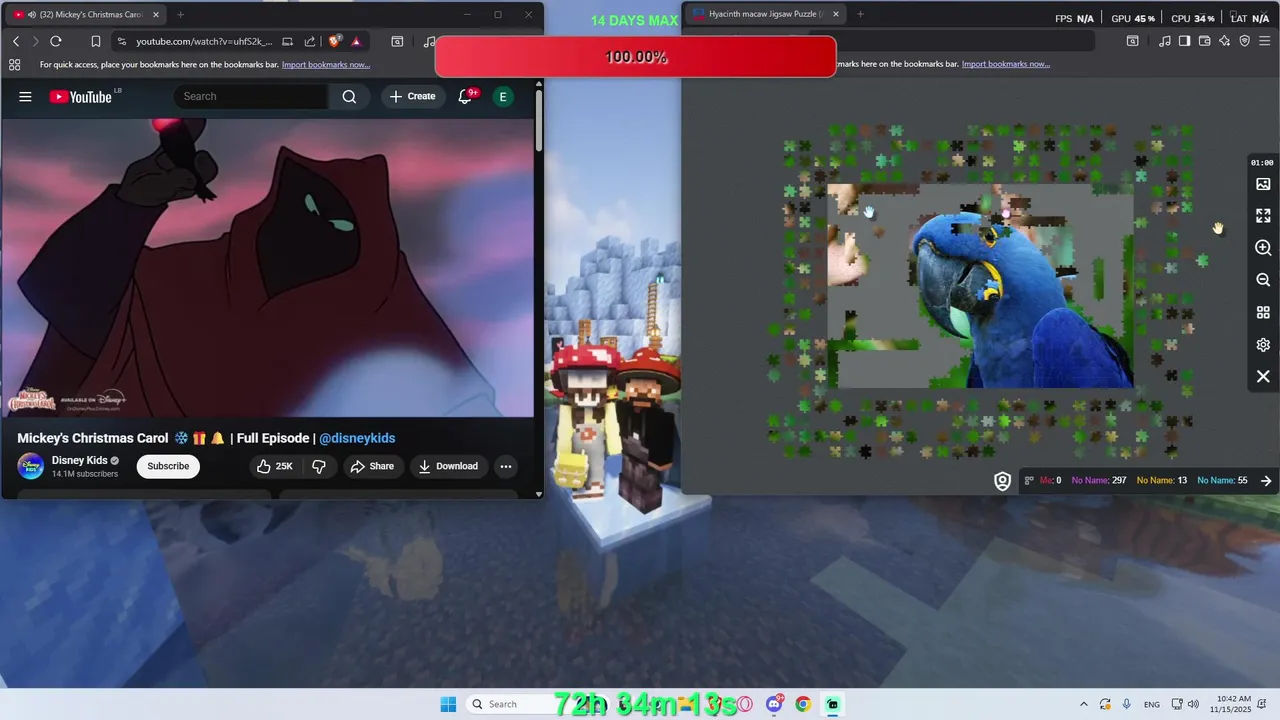The width and height of the screenshot is (1280, 720).
Task: Select the Hyacinth macaw Jigsaw Puzzle tab
Action: (x=765, y=14)
